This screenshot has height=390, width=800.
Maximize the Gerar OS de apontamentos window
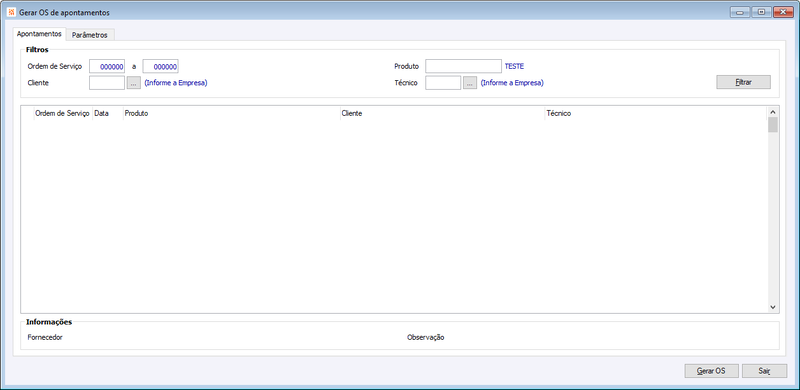click(761, 12)
